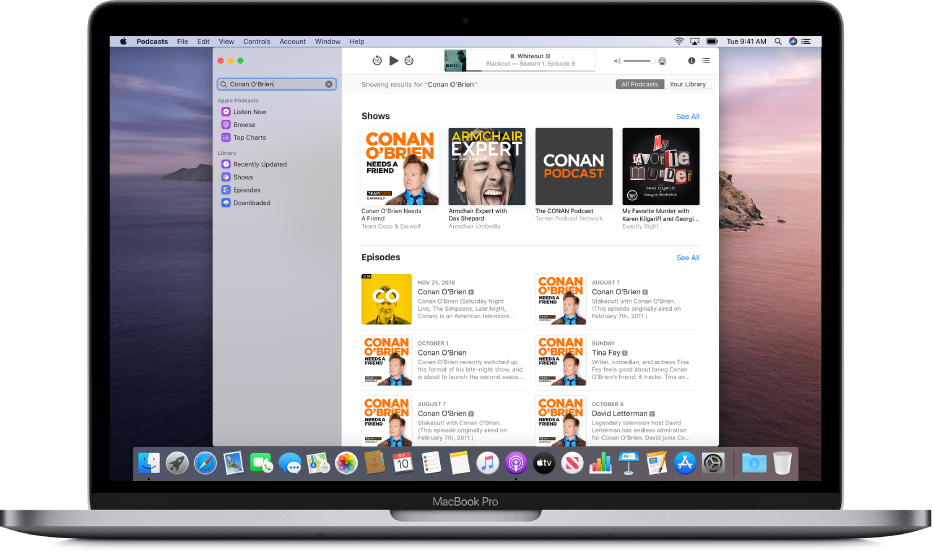Open the Up Next list icon
934x553 pixels.
706,61
